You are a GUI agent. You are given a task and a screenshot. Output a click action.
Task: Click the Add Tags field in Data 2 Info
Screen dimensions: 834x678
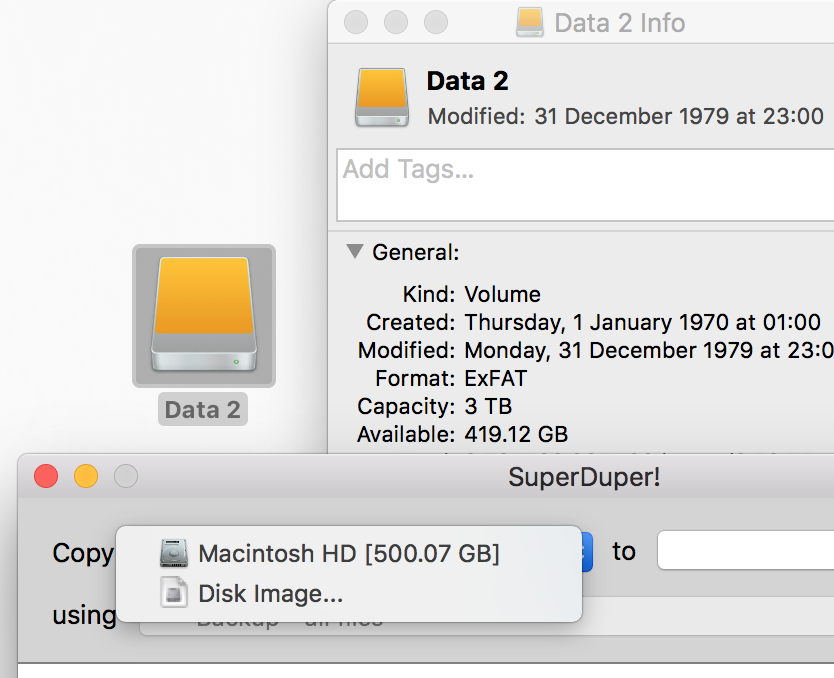coord(585,185)
